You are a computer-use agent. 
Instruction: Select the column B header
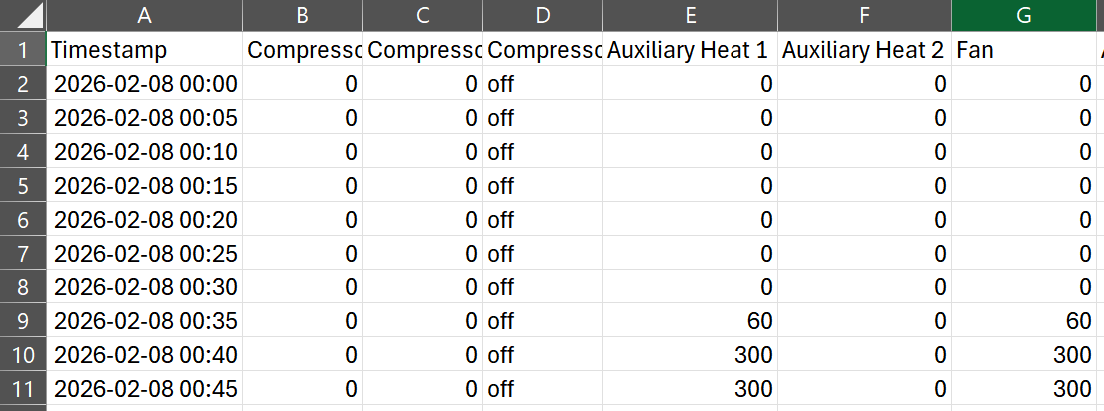coord(302,15)
